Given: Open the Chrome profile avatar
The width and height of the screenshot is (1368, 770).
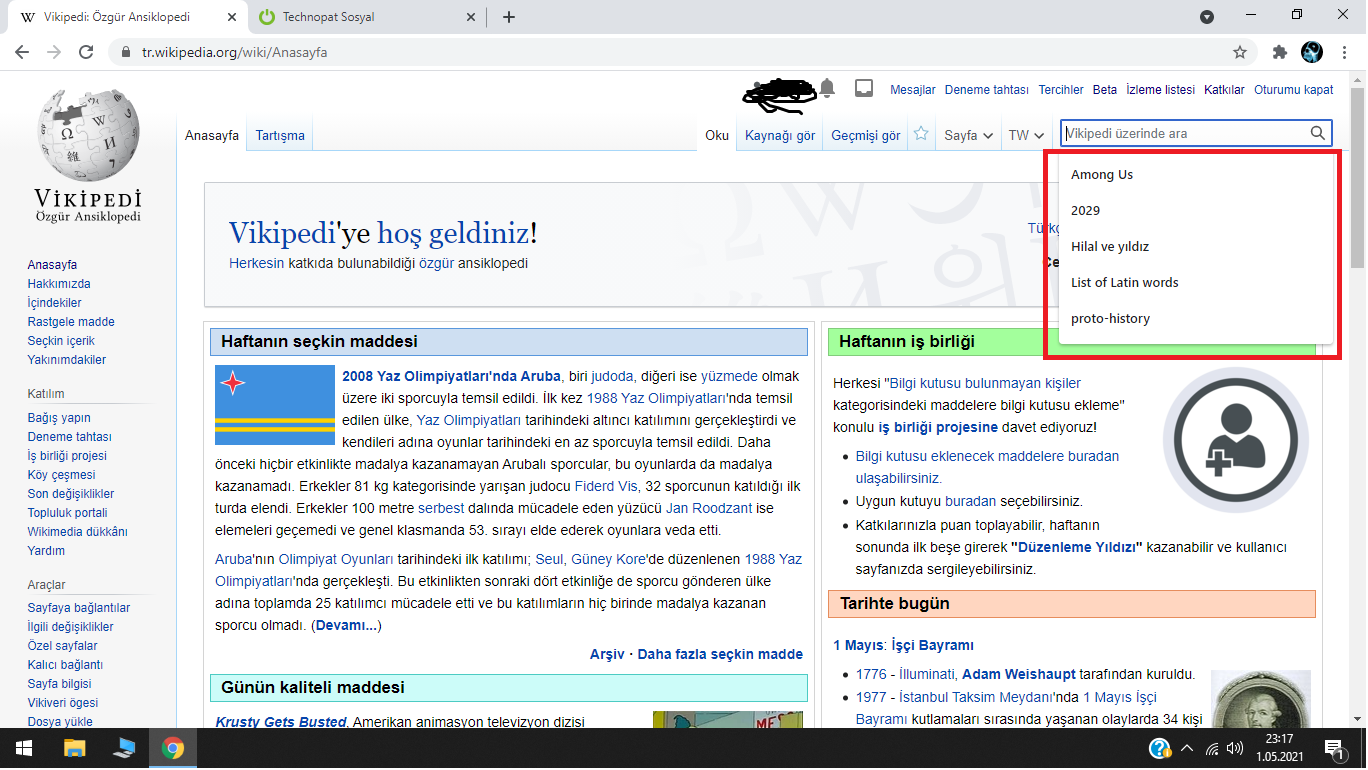Looking at the screenshot, I should pos(1312,52).
